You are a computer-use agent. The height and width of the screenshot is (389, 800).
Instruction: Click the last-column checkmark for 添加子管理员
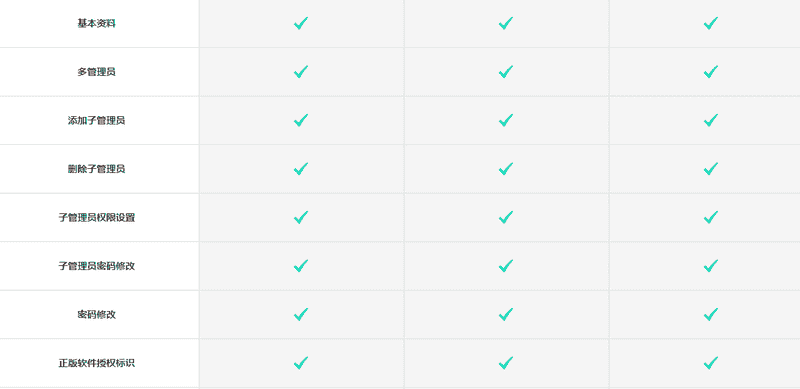tap(711, 120)
